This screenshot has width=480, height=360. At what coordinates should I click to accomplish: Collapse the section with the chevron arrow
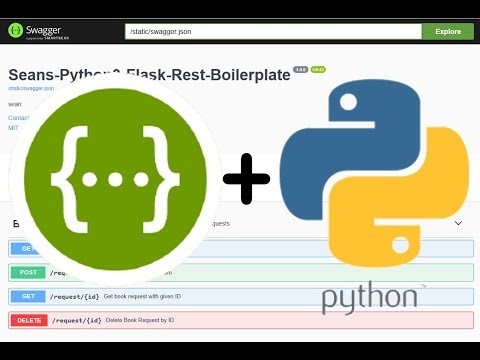pyautogui.click(x=459, y=223)
